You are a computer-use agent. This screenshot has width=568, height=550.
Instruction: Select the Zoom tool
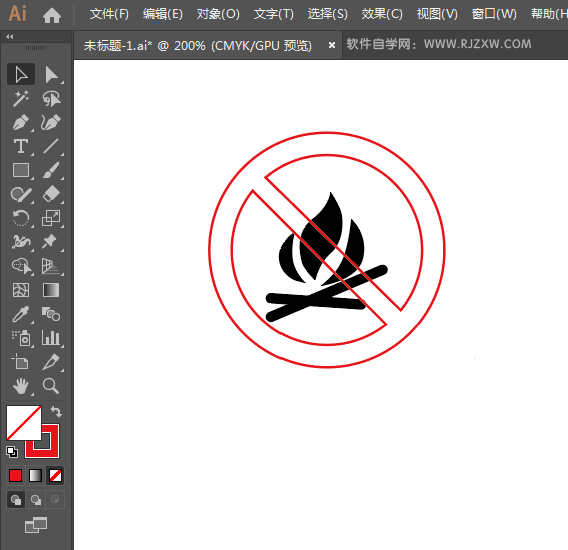coord(51,386)
